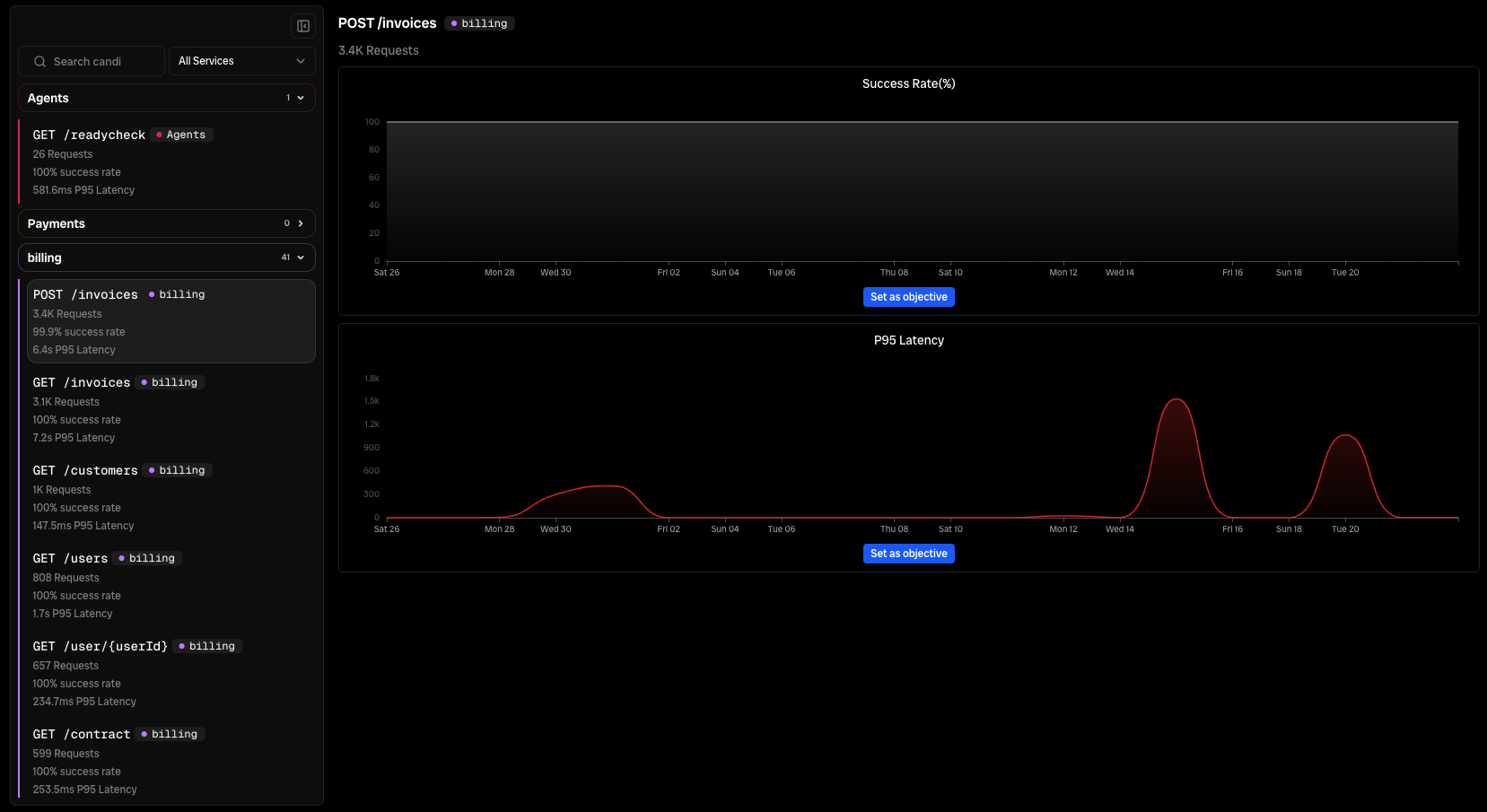
Task: Collapse the sidebar panel icon
Action: tap(303, 26)
